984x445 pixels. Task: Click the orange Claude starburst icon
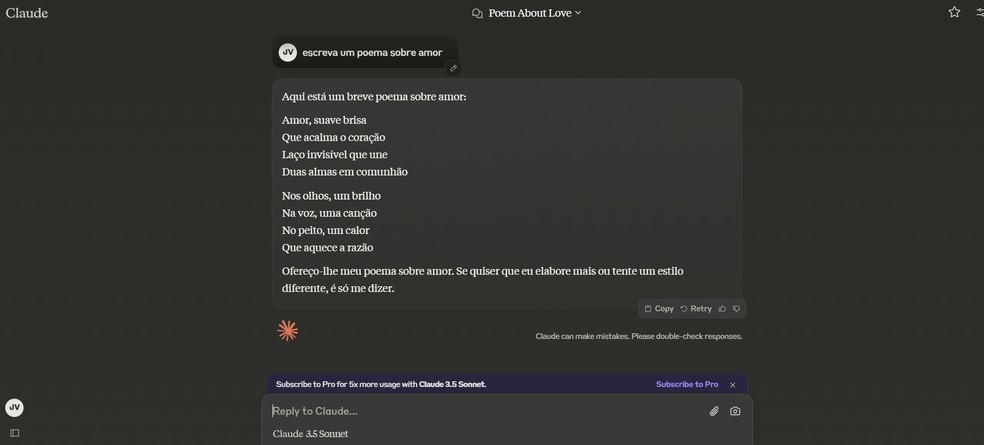(288, 331)
